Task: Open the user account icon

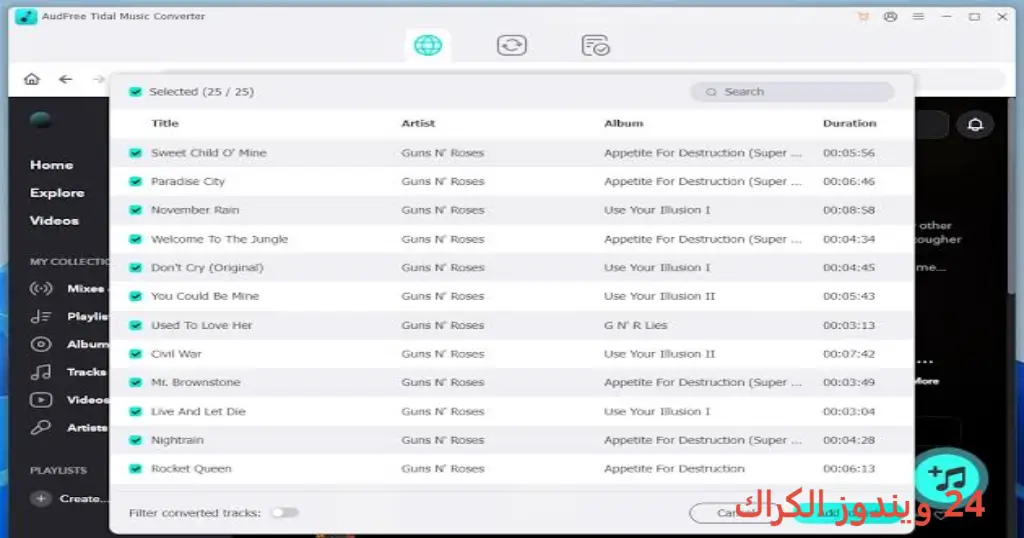Action: pos(890,16)
